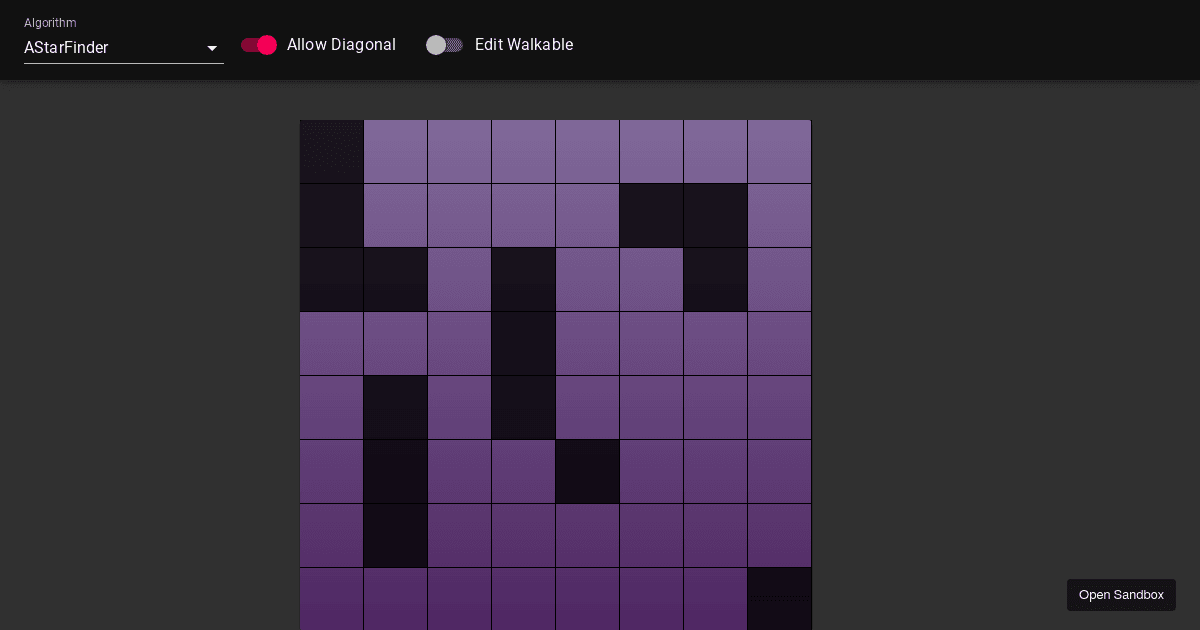Click the top-right walkable grid cell
Screen dimensions: 1200x630
point(779,151)
